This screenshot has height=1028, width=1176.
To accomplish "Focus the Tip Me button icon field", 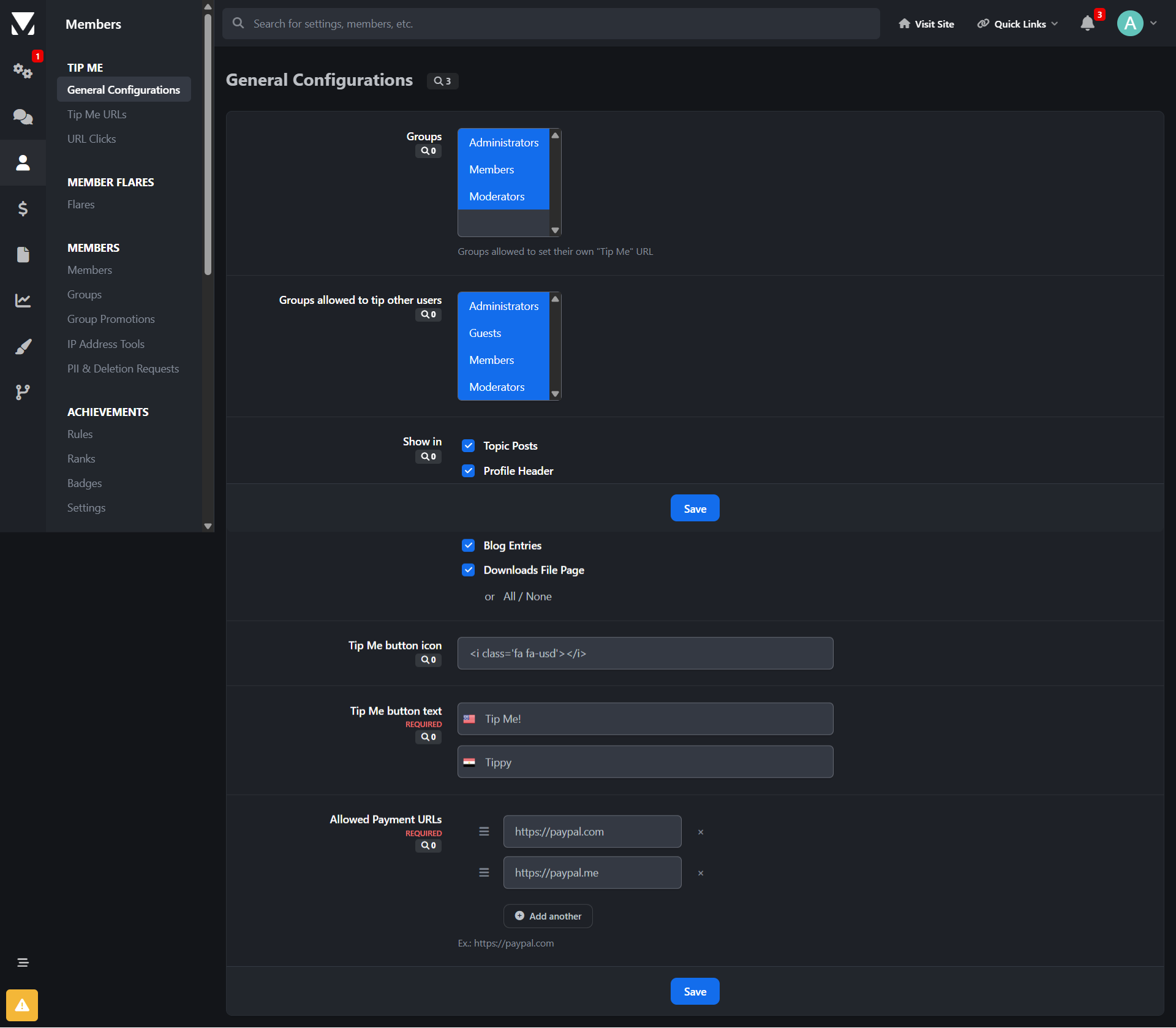I will point(646,653).
